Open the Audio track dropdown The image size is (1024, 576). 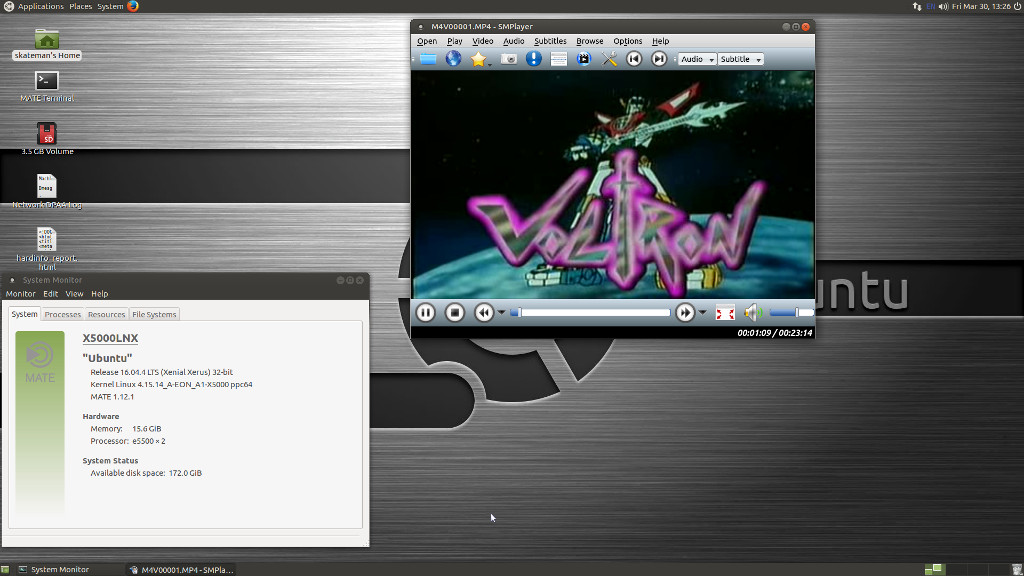[697, 59]
